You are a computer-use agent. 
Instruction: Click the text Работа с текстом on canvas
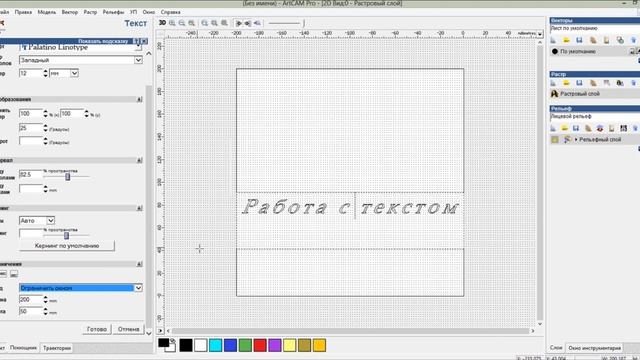click(350, 207)
